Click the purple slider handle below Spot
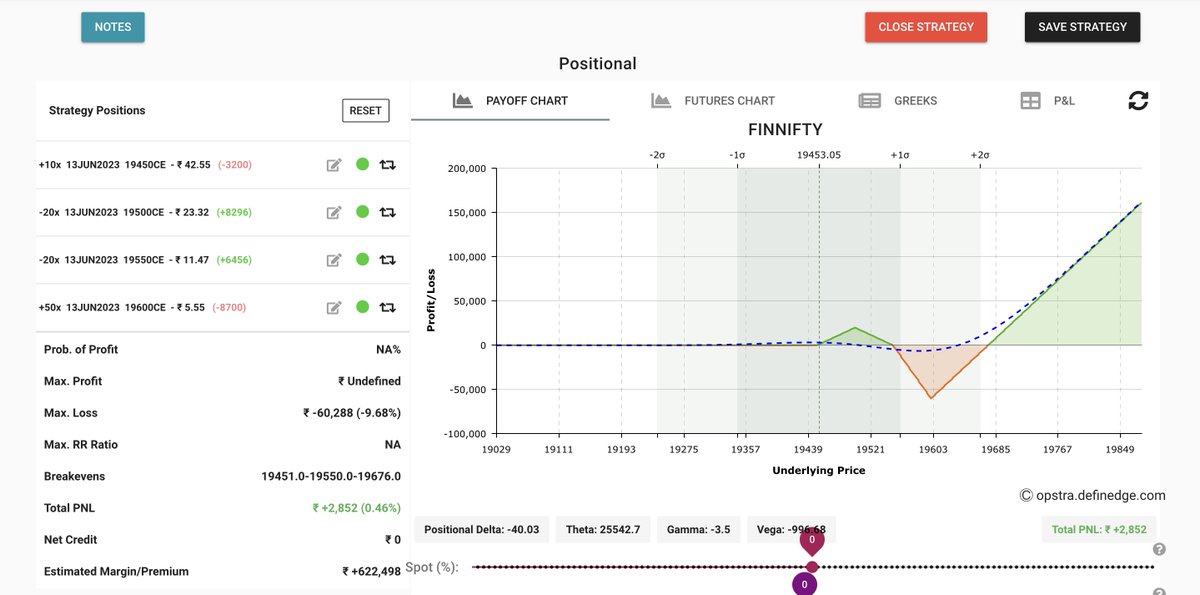Image resolution: width=1200 pixels, height=595 pixels. coord(804,584)
